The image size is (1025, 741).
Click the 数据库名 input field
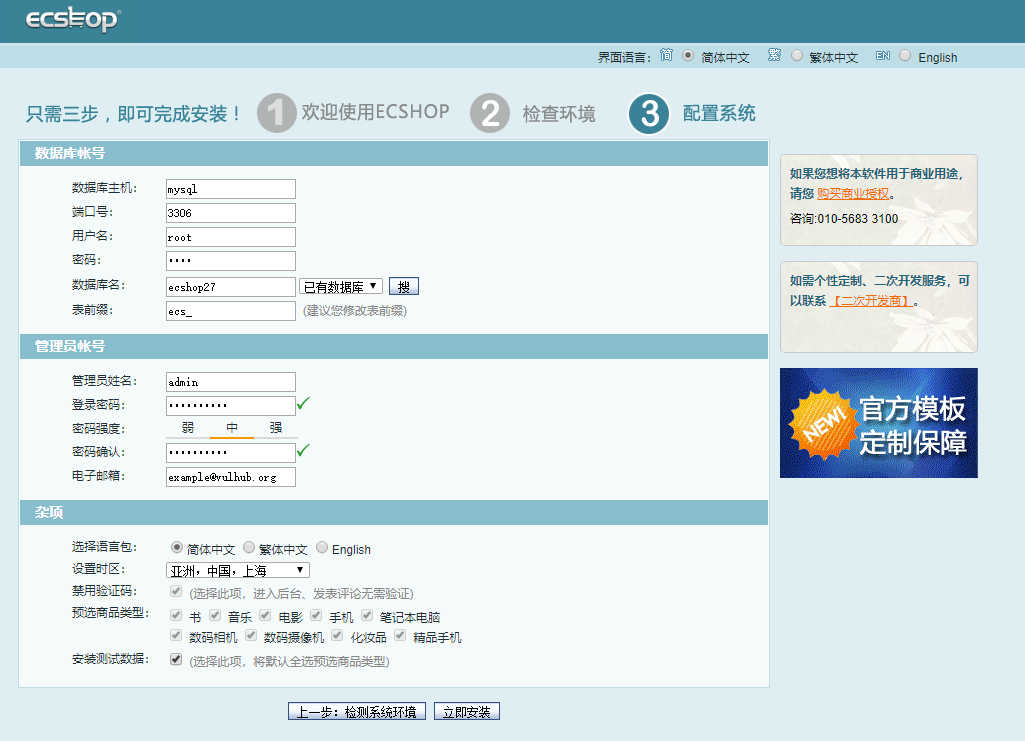(x=231, y=287)
